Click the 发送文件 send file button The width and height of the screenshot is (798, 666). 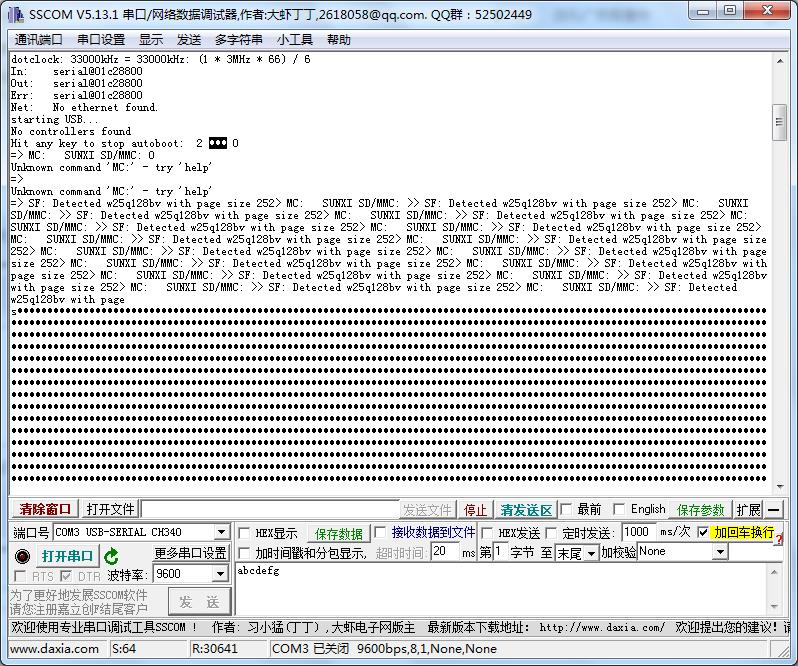click(427, 510)
